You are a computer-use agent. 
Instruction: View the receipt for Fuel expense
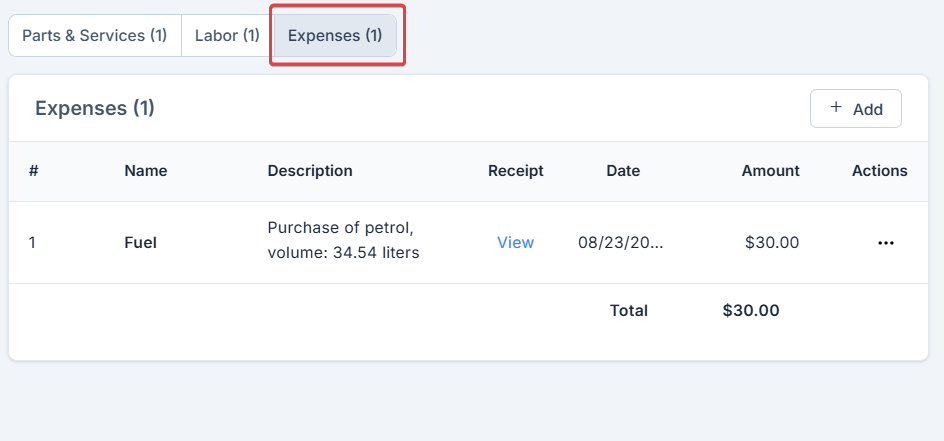pyautogui.click(x=515, y=242)
